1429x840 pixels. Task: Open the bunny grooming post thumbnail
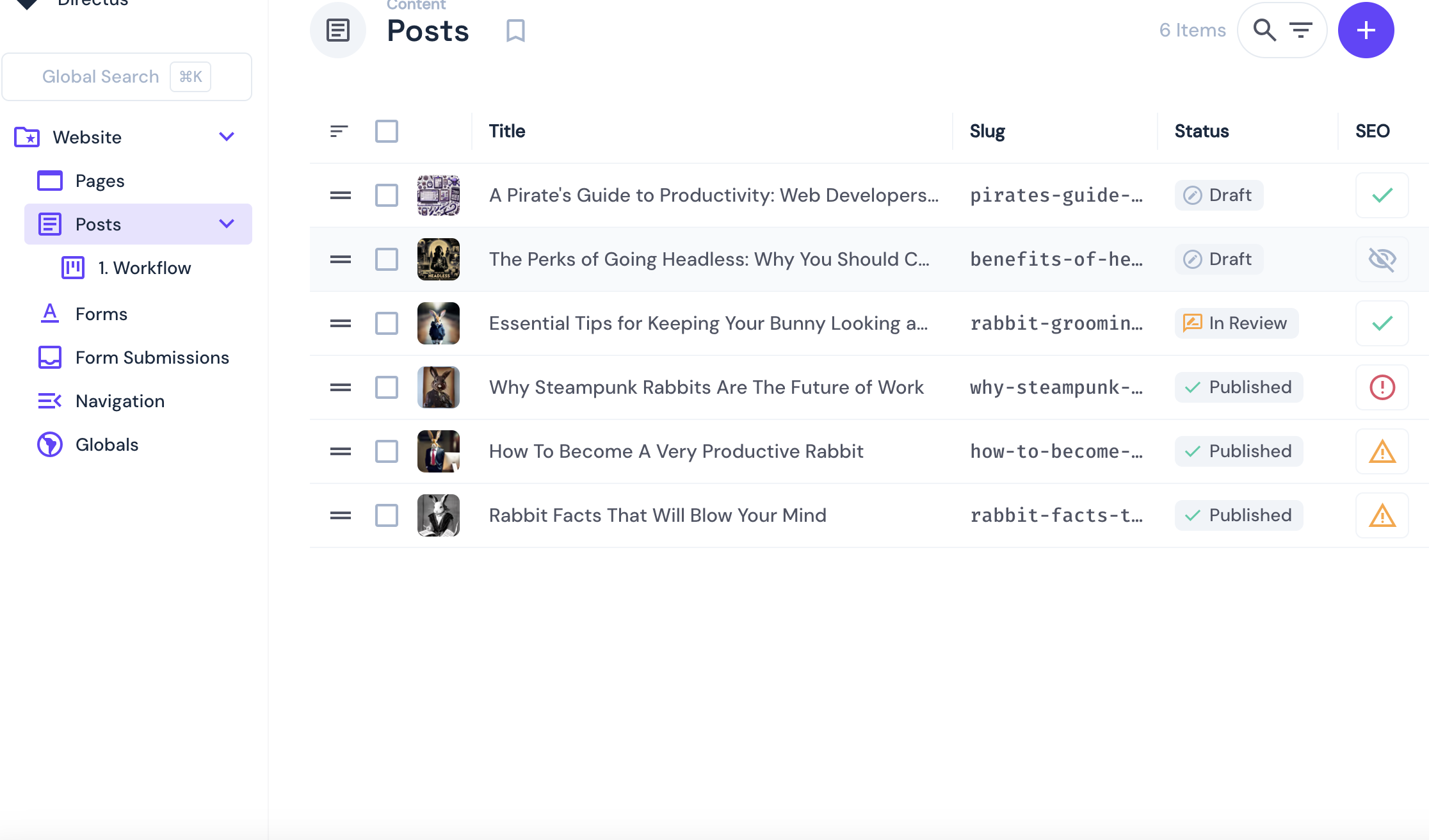pos(438,323)
